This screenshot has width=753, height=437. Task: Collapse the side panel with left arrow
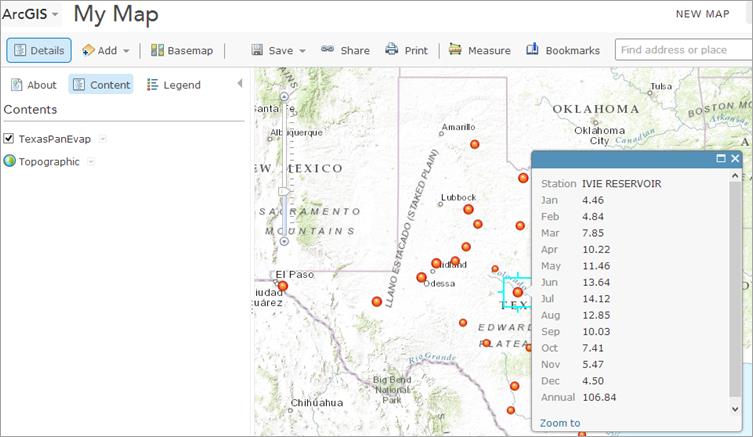pos(240,84)
